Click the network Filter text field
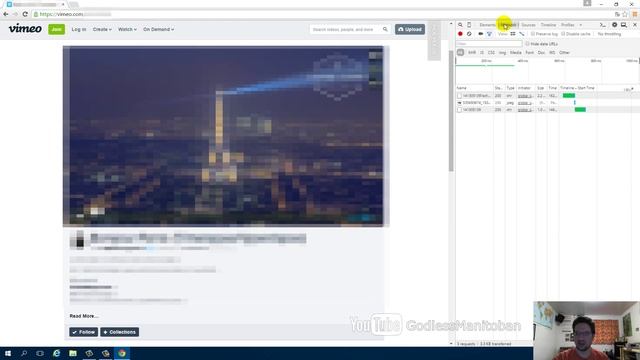 489,44
